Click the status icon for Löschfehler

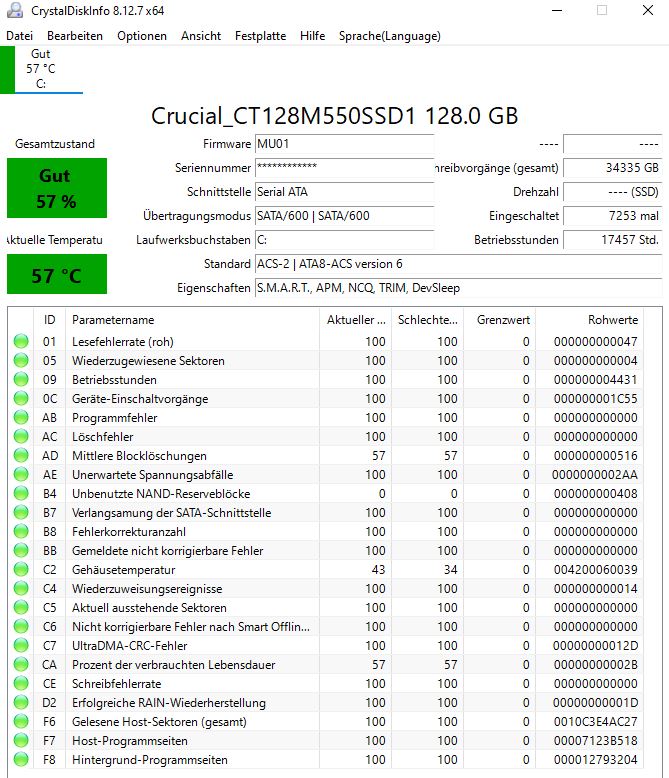click(21, 437)
